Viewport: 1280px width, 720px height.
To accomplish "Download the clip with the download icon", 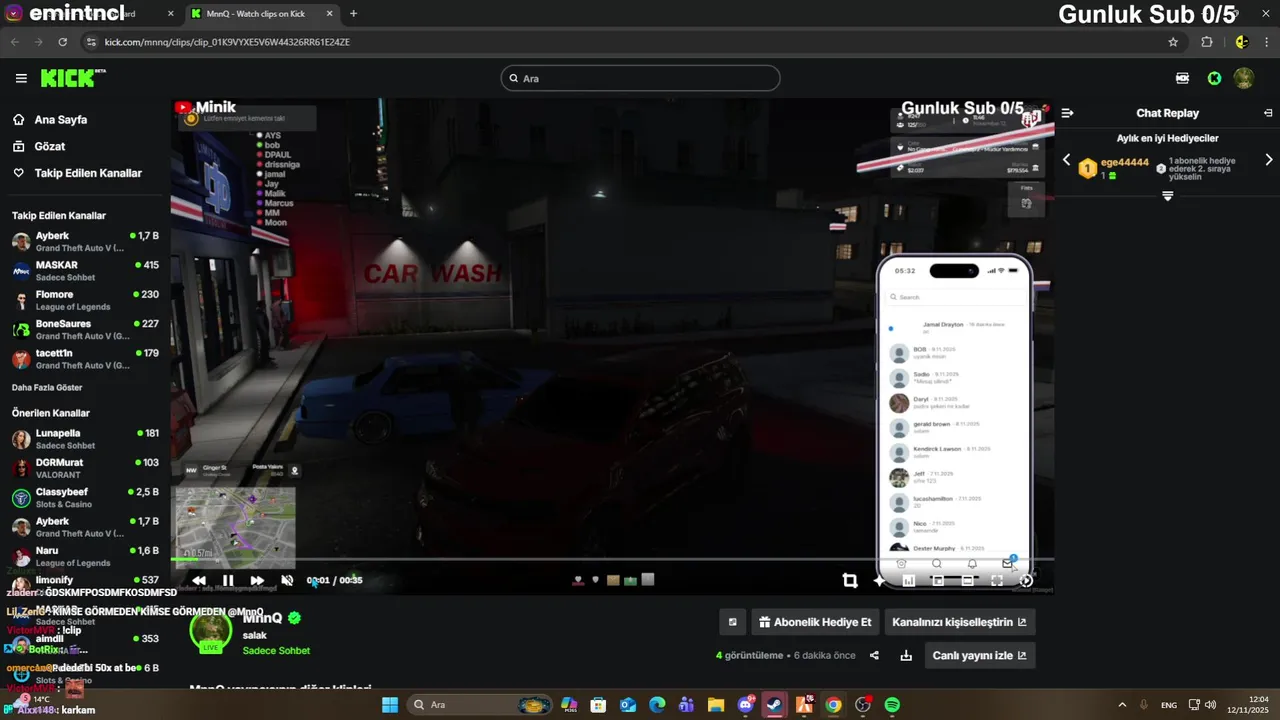I will point(906,656).
